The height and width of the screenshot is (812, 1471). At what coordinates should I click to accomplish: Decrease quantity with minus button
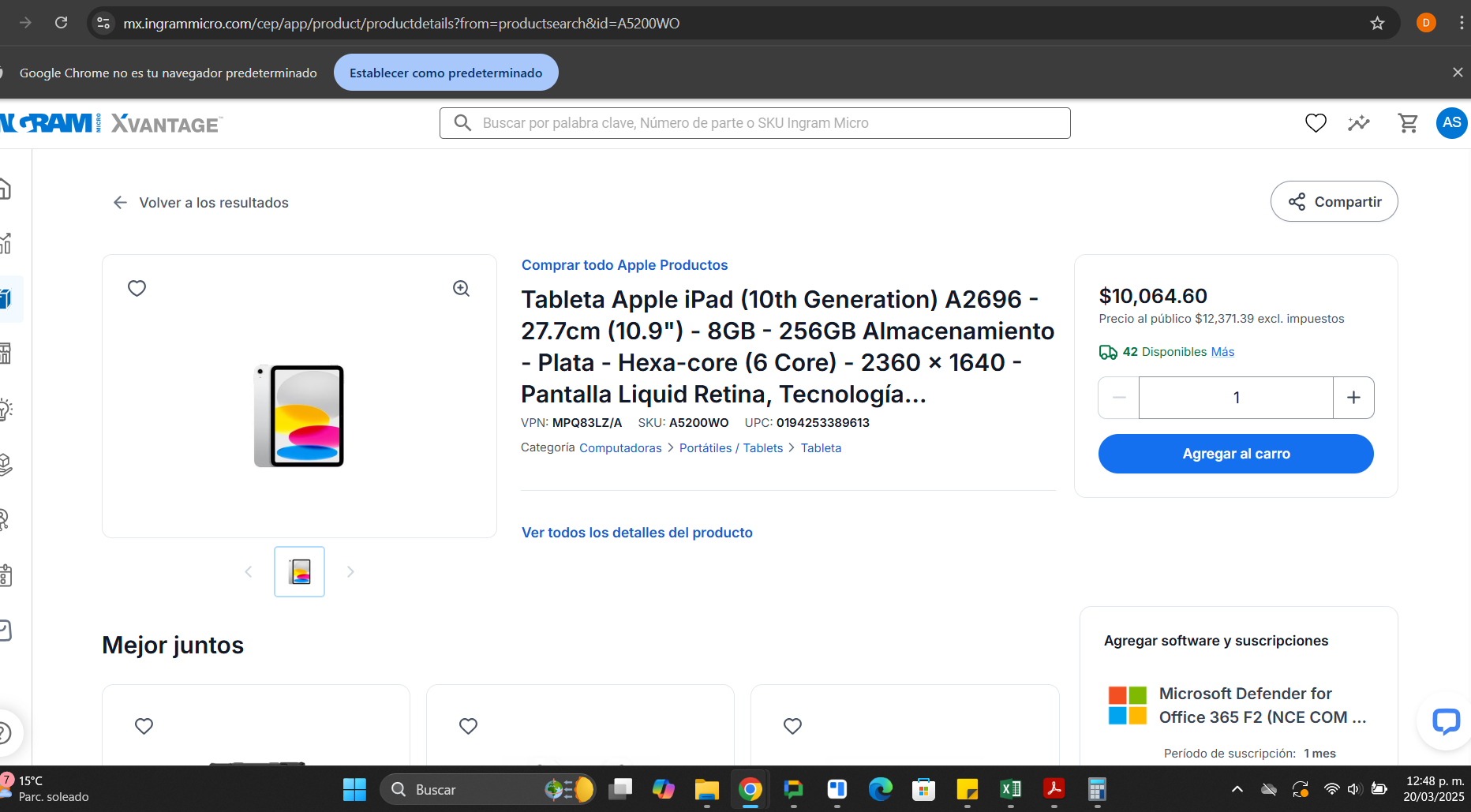pyautogui.click(x=1119, y=398)
